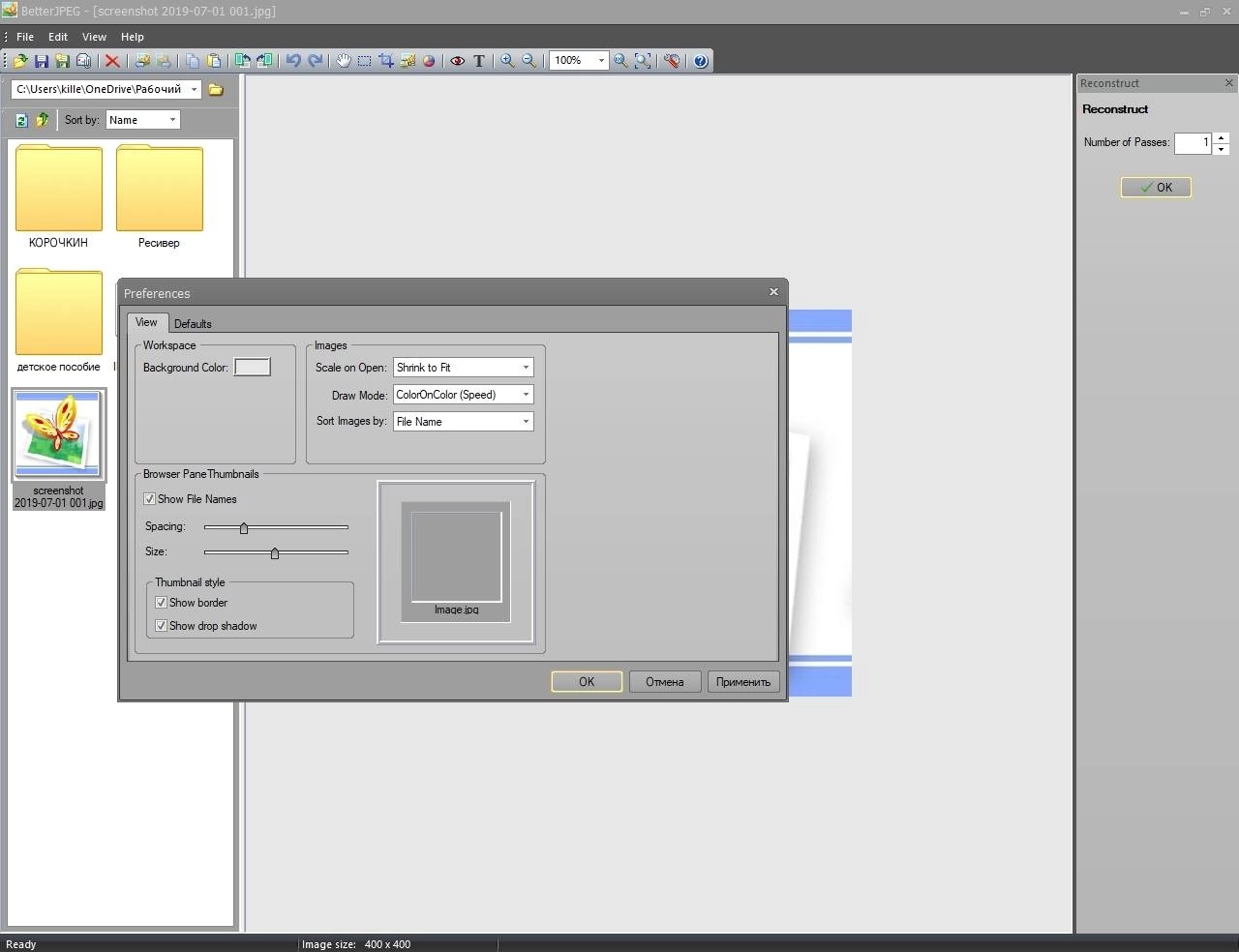Viewport: 1239px width, 952px height.
Task: Click the Undo arrow icon
Action: [293, 61]
